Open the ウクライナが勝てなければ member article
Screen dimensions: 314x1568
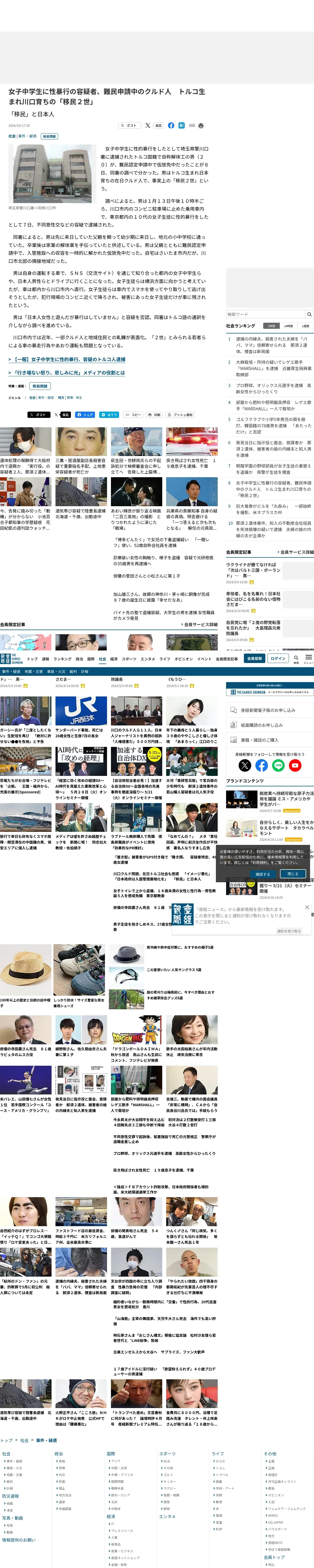click(x=254, y=570)
